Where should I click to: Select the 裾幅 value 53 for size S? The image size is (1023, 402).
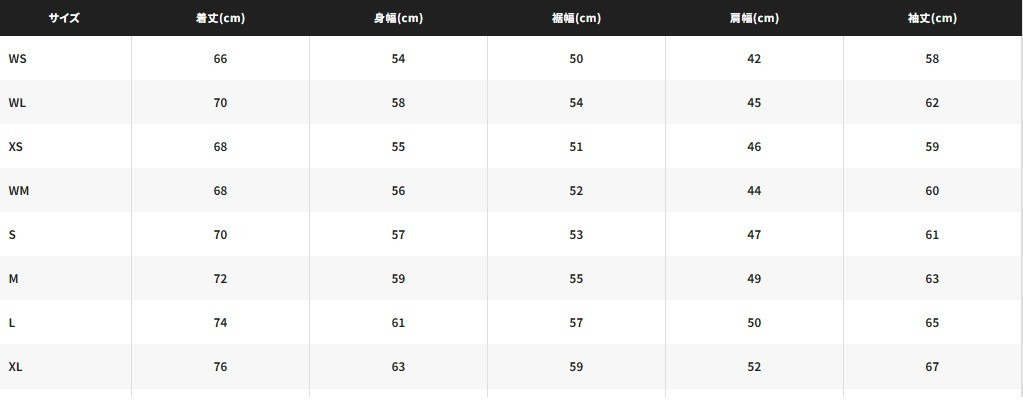576,235
